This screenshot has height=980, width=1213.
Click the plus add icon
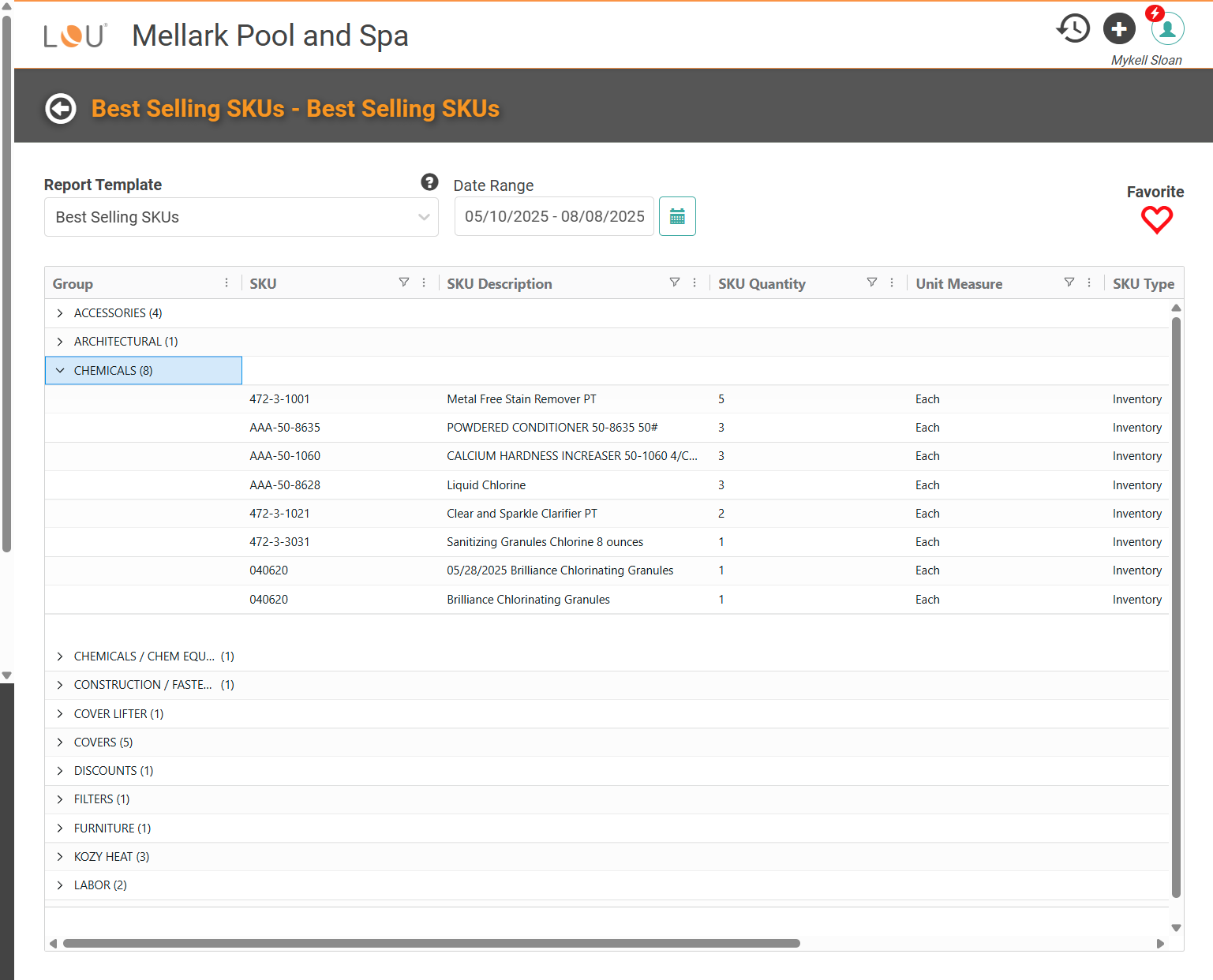point(1118,29)
